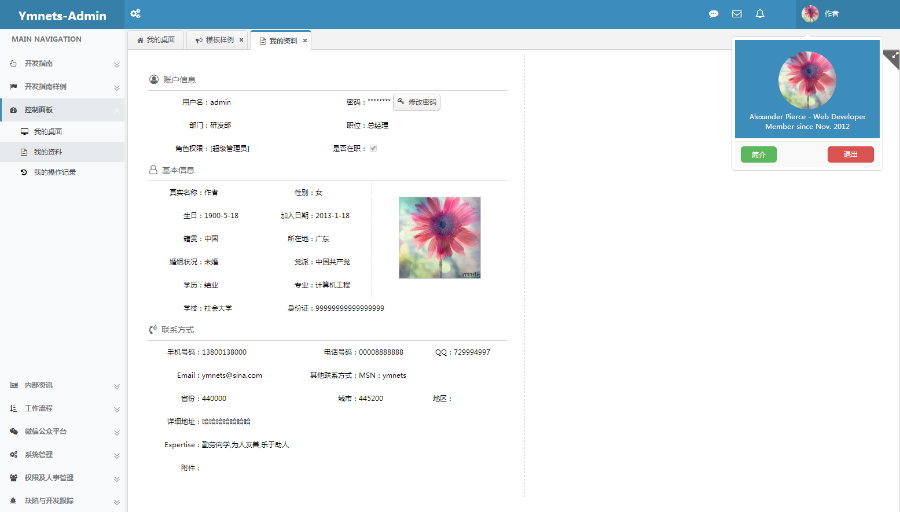Click the join date 2013-1-18
Screen dimensions: 900x512
tap(332, 216)
